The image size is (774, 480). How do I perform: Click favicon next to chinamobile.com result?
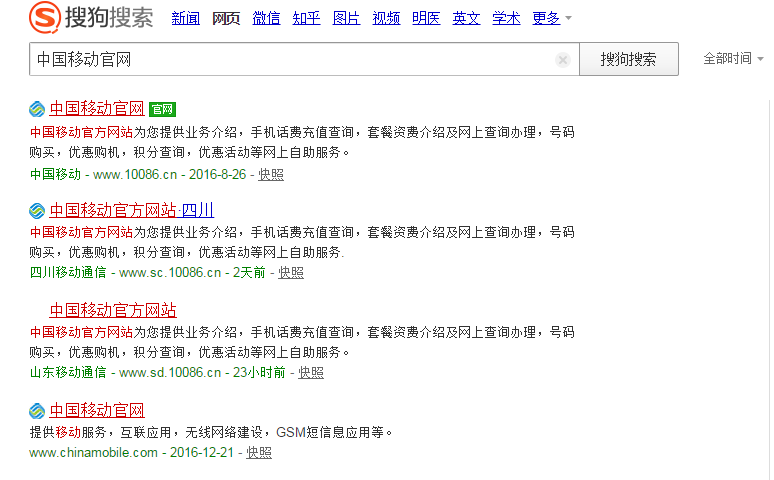point(37,410)
